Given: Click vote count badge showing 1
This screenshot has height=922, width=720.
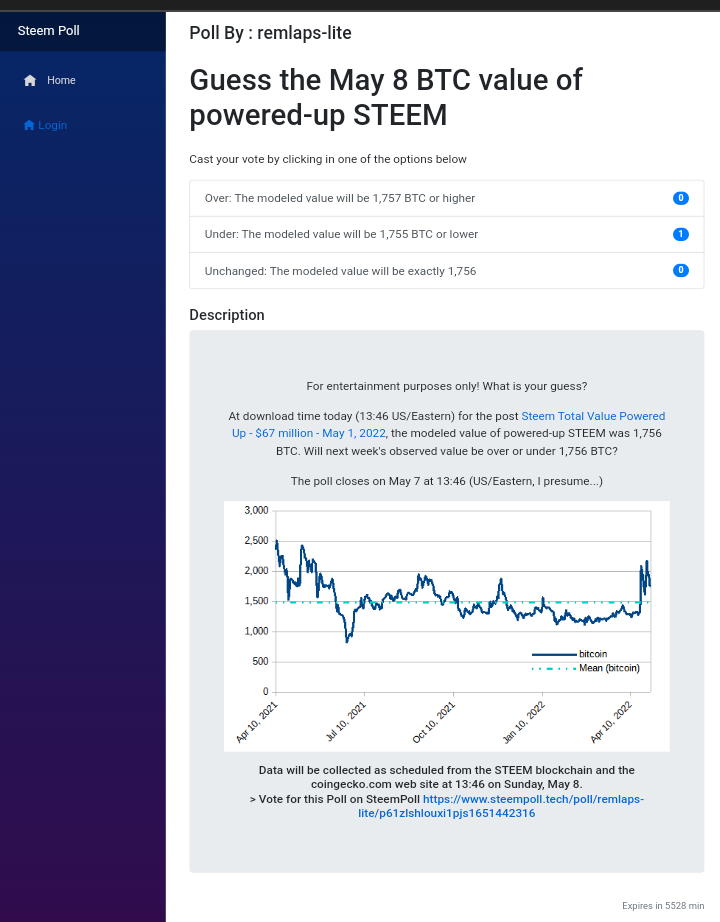Looking at the screenshot, I should click(x=681, y=234).
